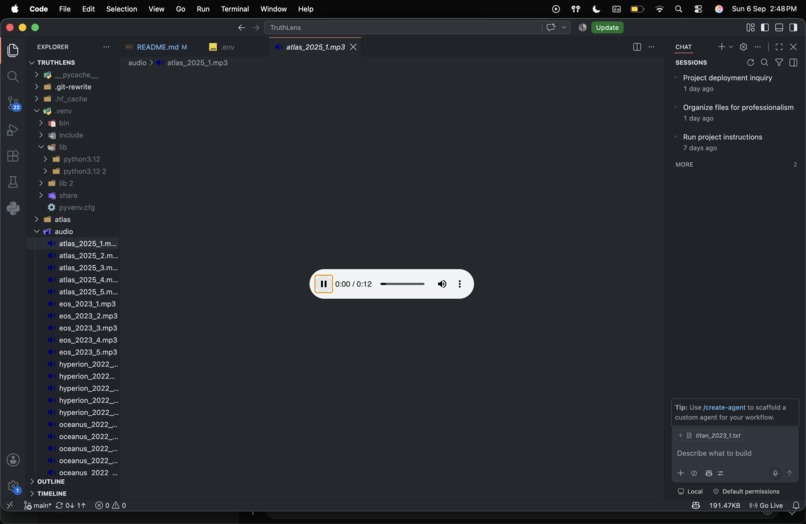
Task: Send the chat message arrow
Action: [790, 473]
